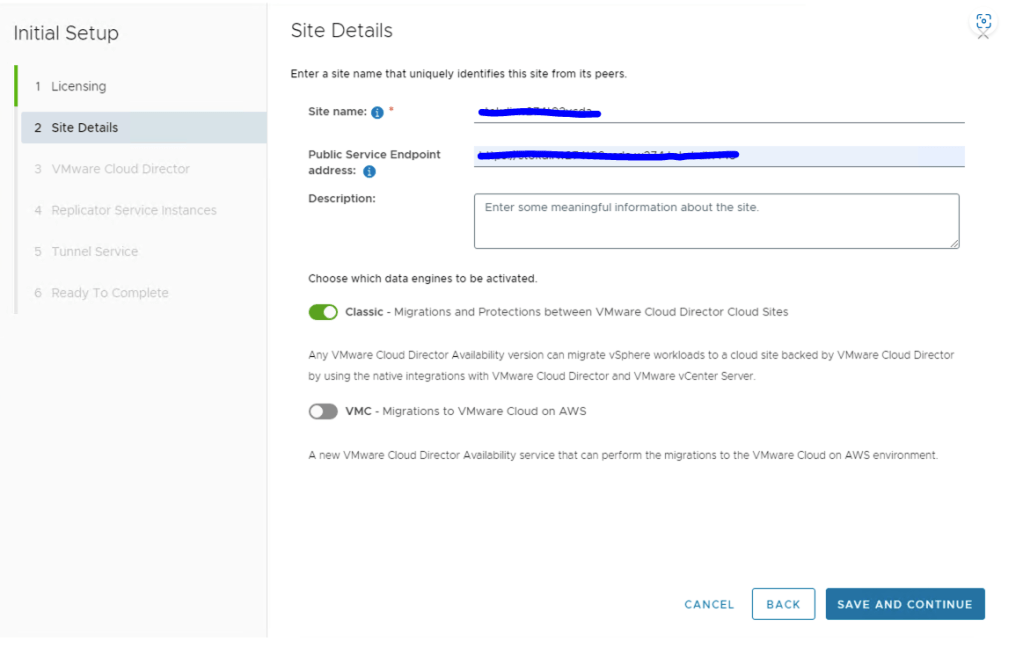Select the Site Details step
Image resolution: width=1023 pixels, height=648 pixels.
[84, 128]
